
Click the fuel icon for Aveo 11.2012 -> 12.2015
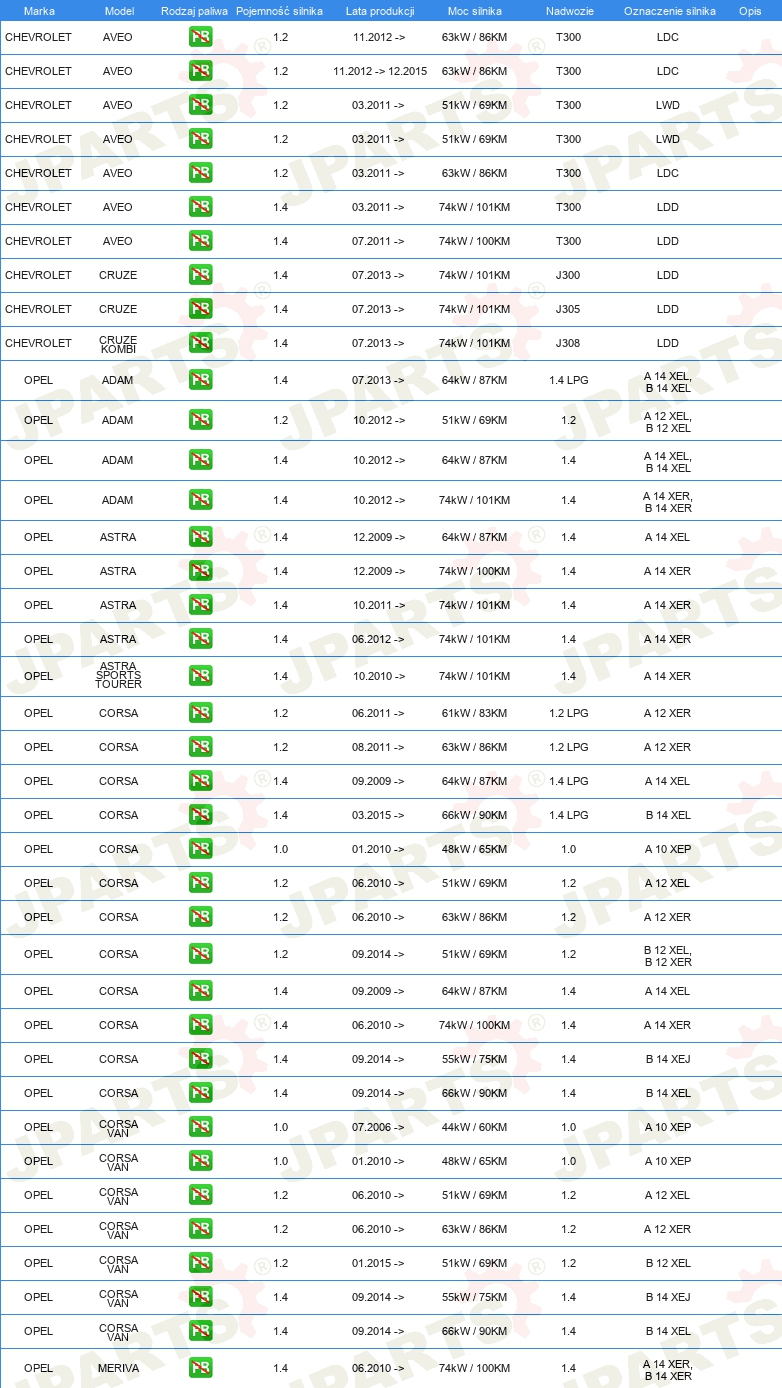[200, 71]
